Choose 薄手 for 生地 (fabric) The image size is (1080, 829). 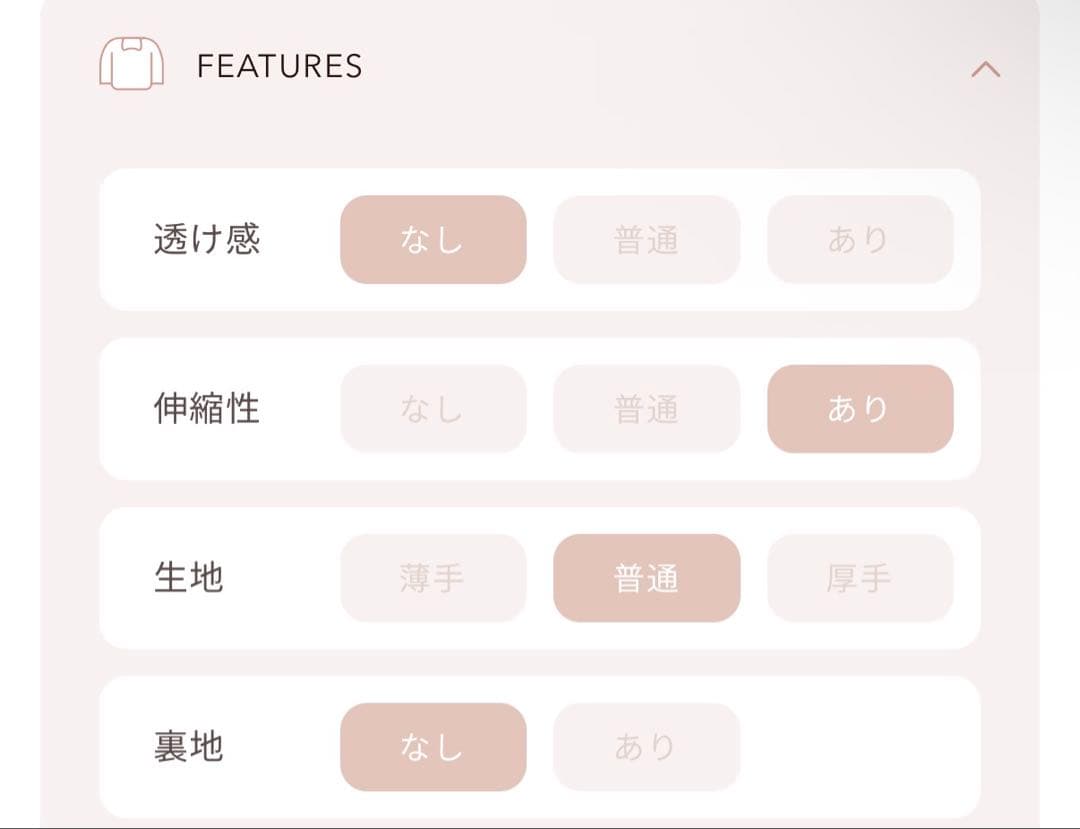tap(432, 578)
